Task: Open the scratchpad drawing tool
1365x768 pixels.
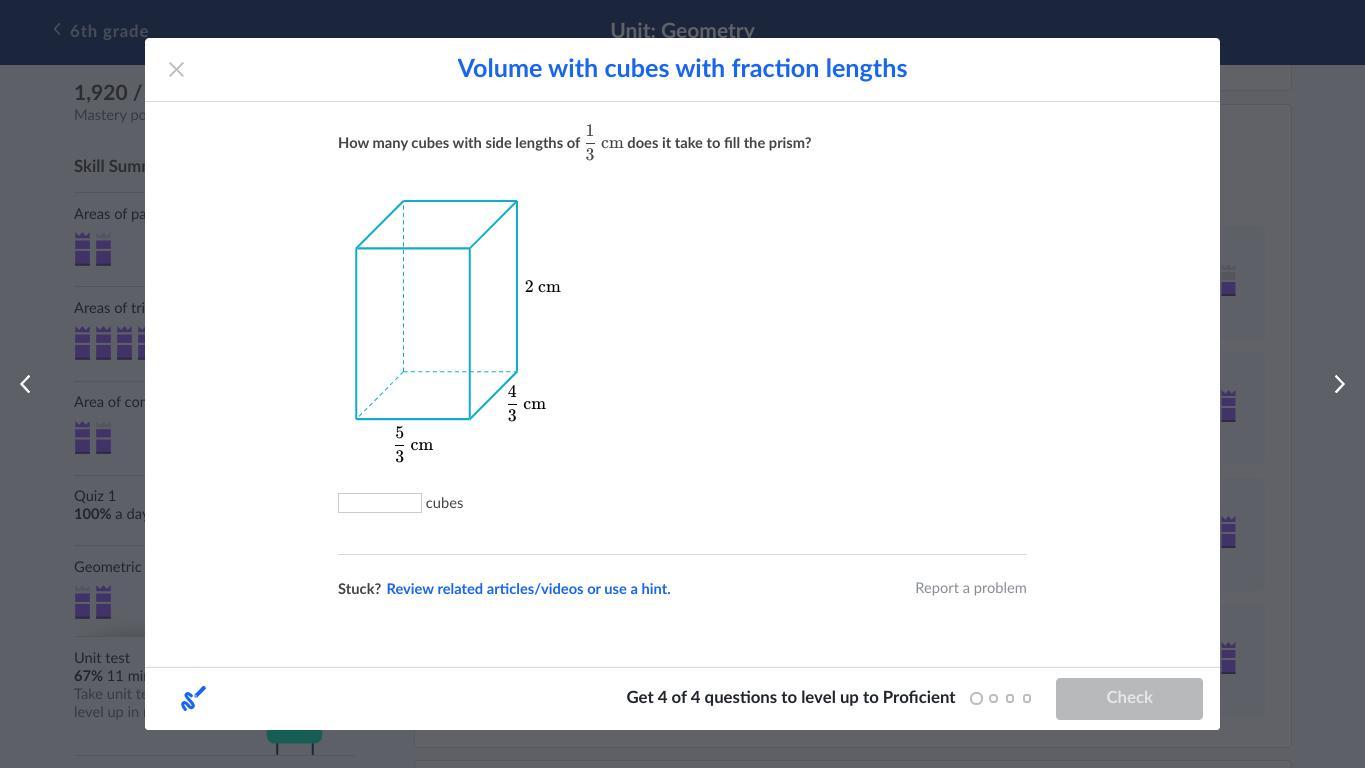Action: [193, 698]
